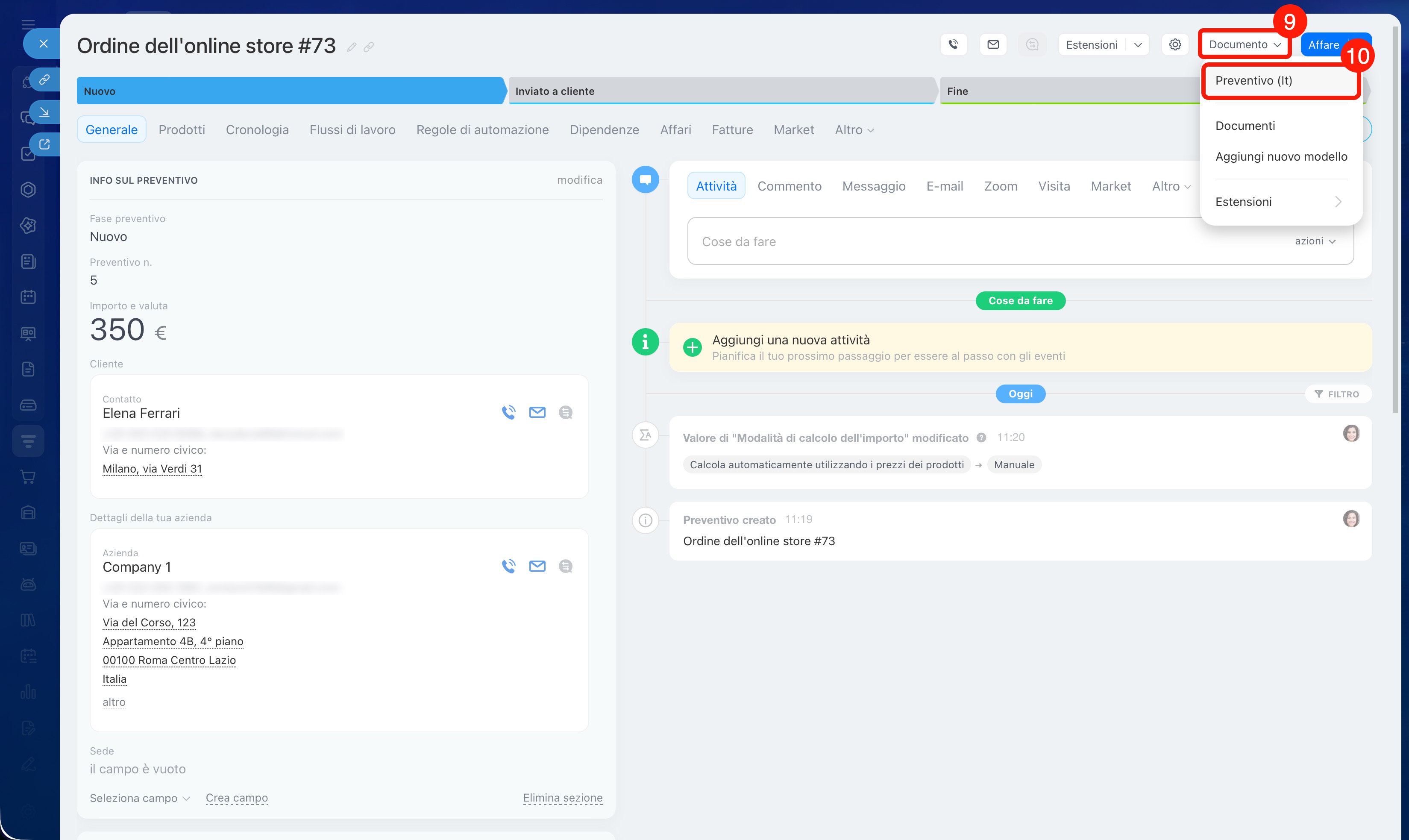
Task: Select E-mail timeline tab
Action: pyautogui.click(x=945, y=186)
